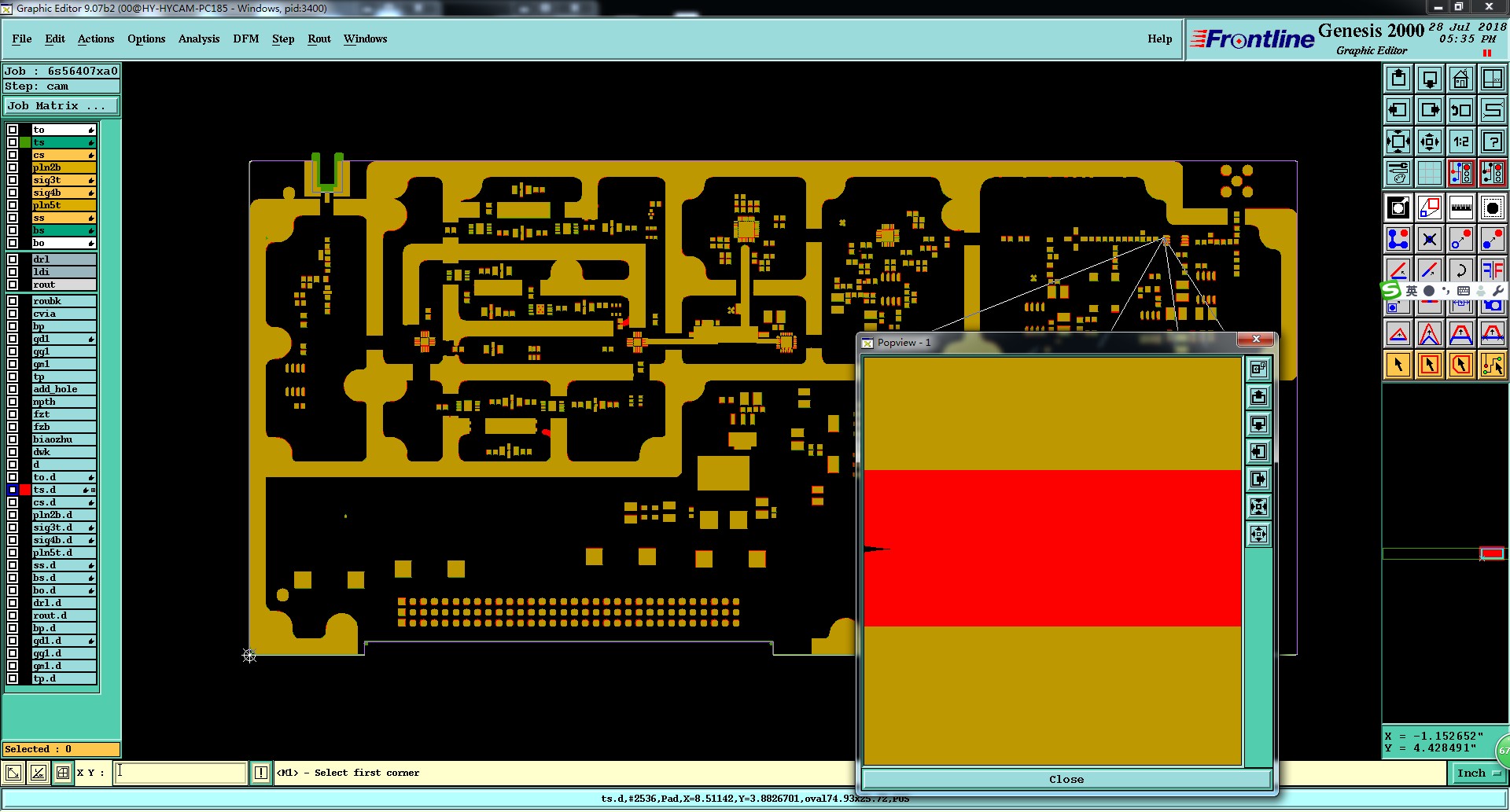Click the exclamation mark icon beside XY field
The height and width of the screenshot is (812, 1510).
[x=261, y=773]
